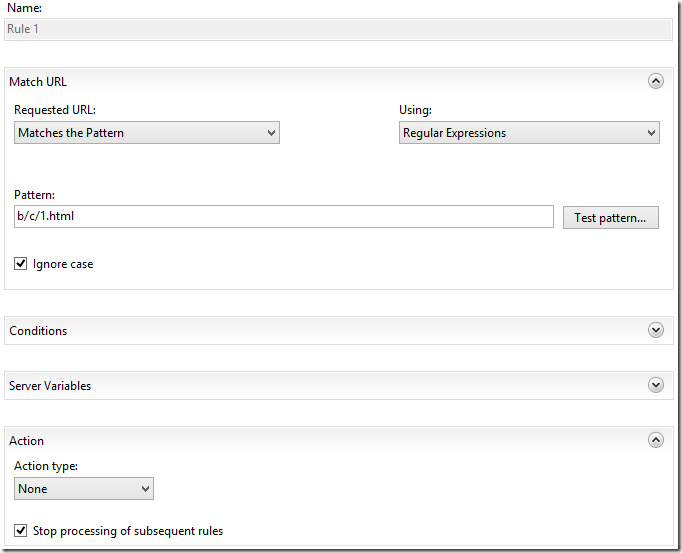
Task: Click the Rule 1 name field
Action: tap(338, 29)
